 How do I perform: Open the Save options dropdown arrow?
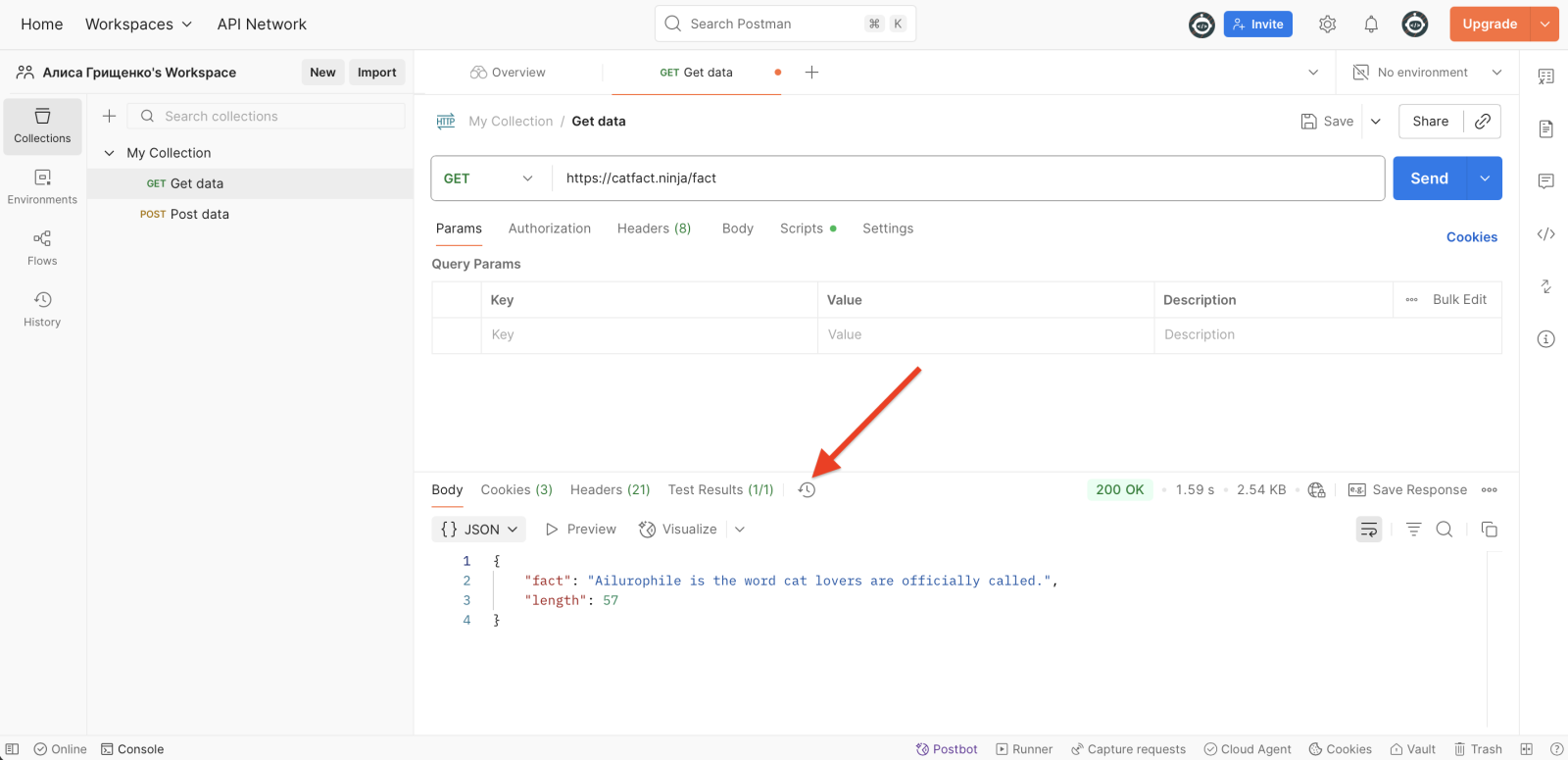click(1376, 122)
